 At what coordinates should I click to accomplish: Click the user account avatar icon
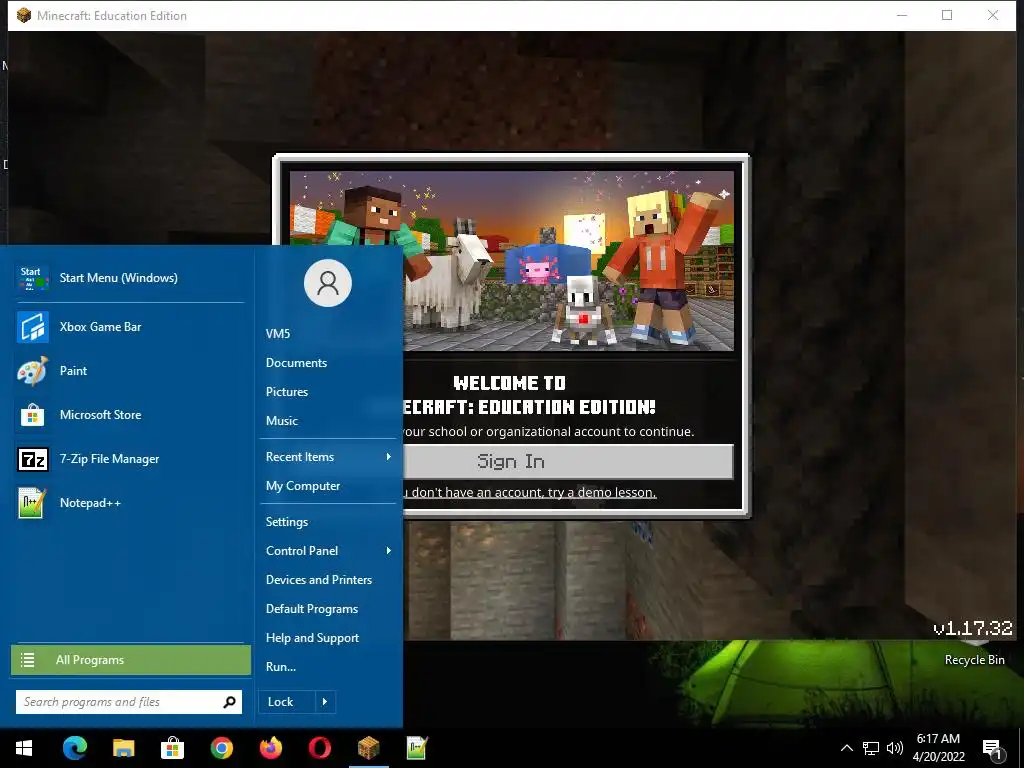point(328,283)
